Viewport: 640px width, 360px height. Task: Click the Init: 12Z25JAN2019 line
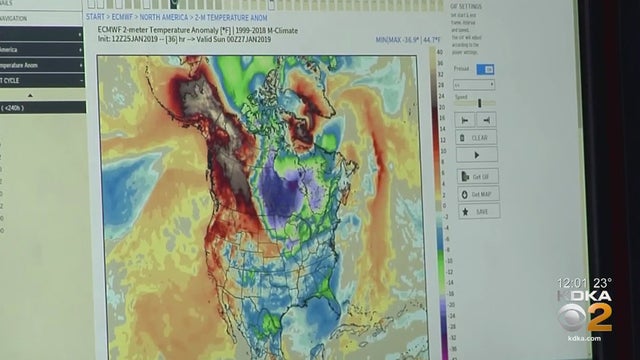click(184, 40)
